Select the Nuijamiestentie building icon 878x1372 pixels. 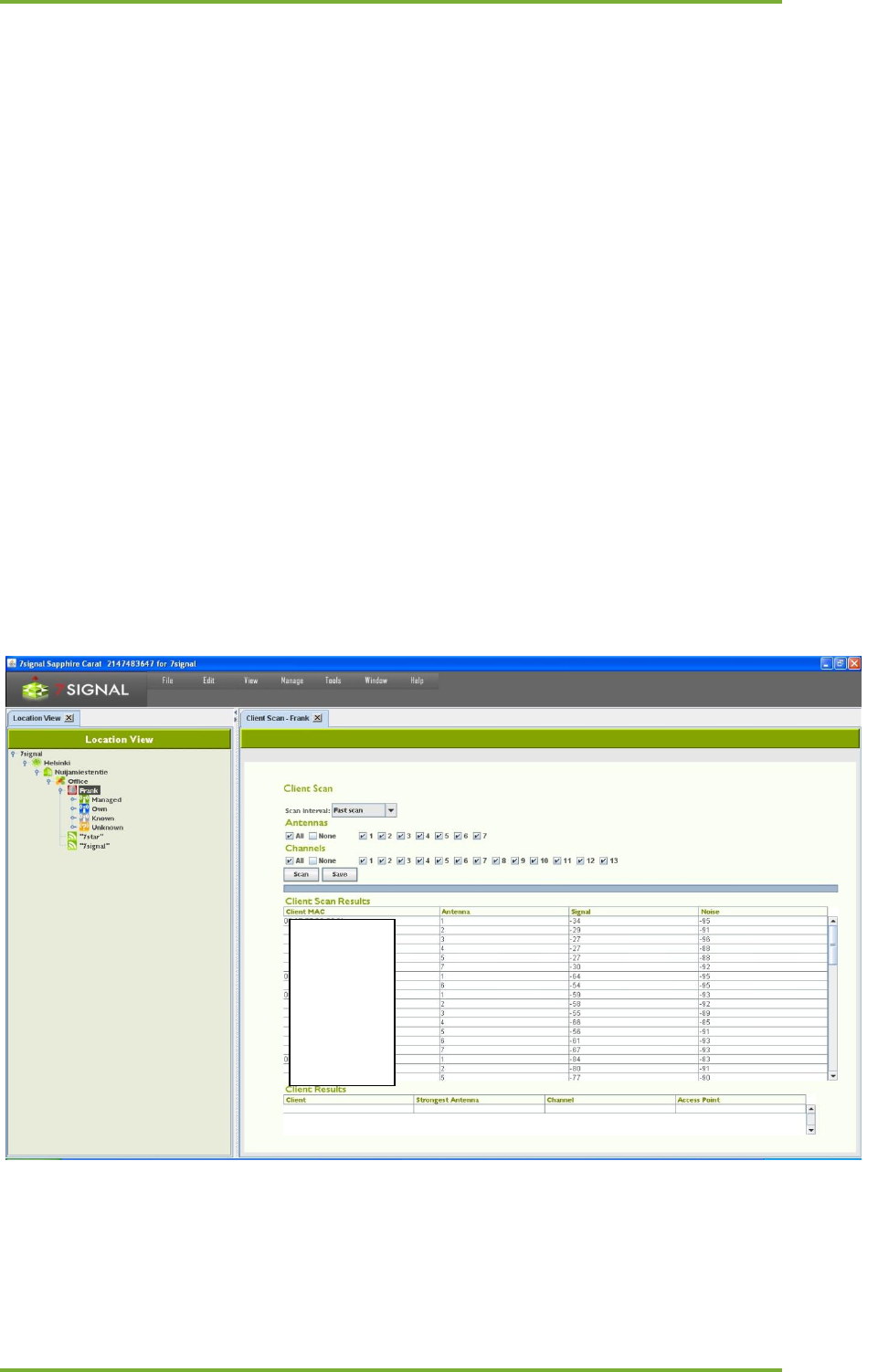[48, 772]
